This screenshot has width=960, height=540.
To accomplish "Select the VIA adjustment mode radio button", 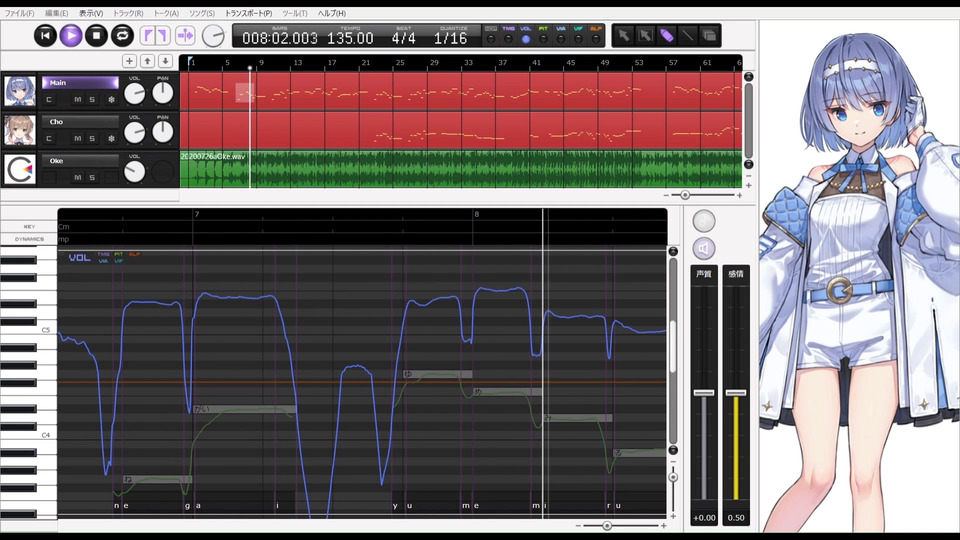I will (x=561, y=39).
